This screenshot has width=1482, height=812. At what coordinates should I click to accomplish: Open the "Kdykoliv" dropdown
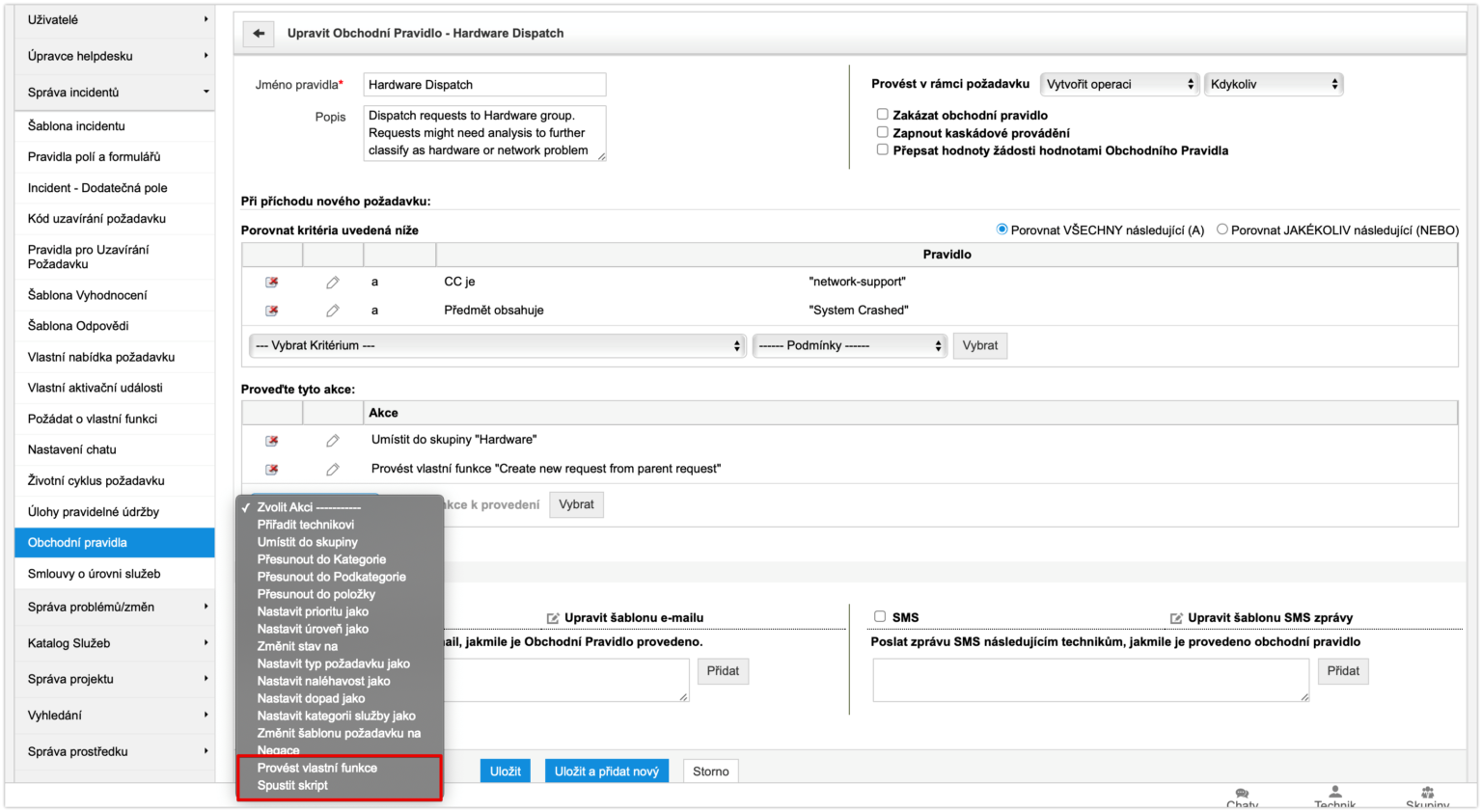point(1274,85)
